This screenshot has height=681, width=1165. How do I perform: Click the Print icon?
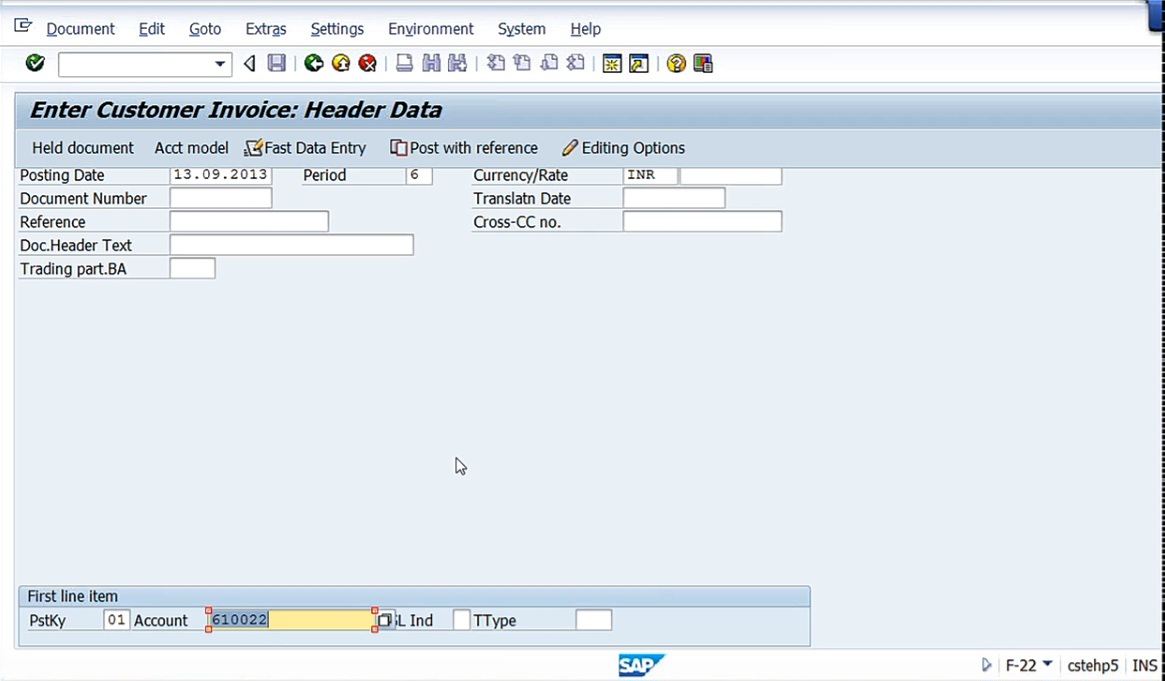(404, 63)
